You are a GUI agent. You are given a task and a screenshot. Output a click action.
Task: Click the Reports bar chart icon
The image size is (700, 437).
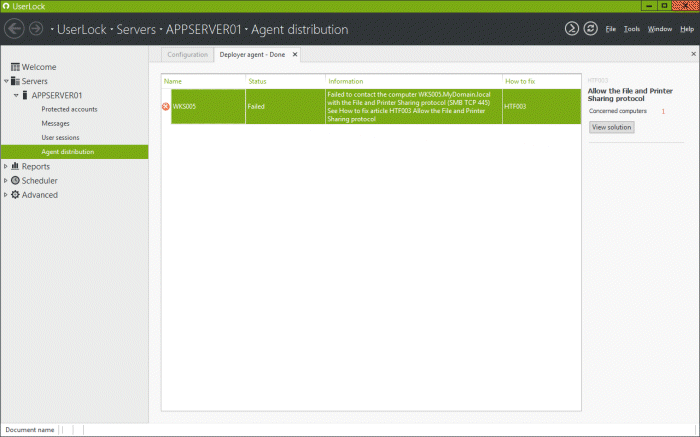pyautogui.click(x=15, y=166)
